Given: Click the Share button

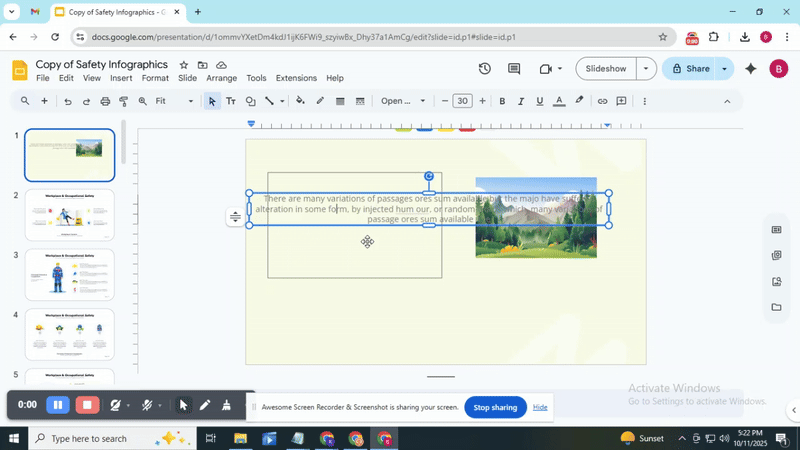Looking at the screenshot, I should tap(690, 69).
